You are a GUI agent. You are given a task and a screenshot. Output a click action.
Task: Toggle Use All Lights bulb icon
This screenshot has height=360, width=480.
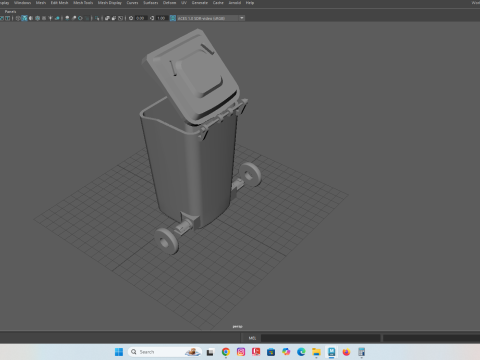50,18
